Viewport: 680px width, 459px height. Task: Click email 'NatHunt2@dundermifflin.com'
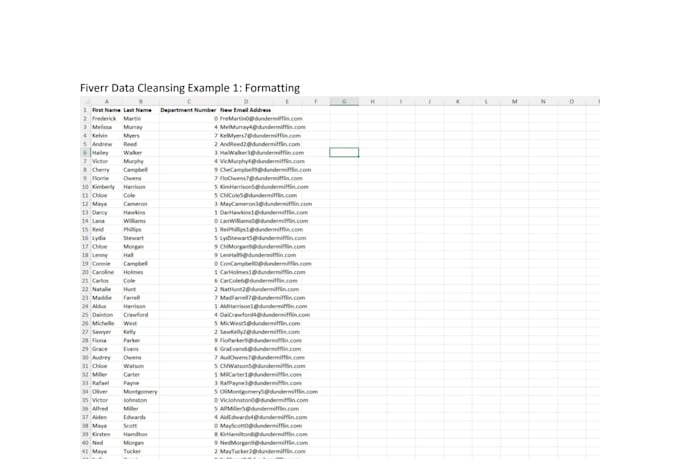tap(259, 289)
